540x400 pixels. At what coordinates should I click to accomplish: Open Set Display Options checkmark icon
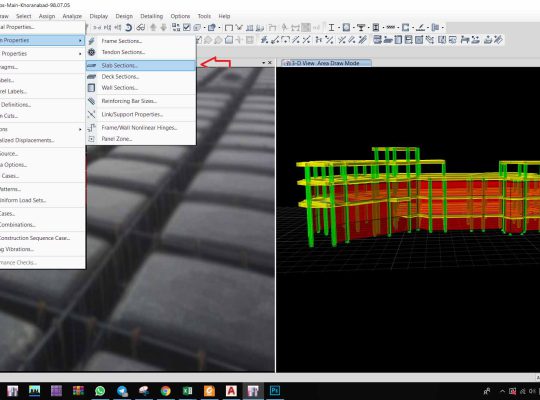click(x=187, y=27)
